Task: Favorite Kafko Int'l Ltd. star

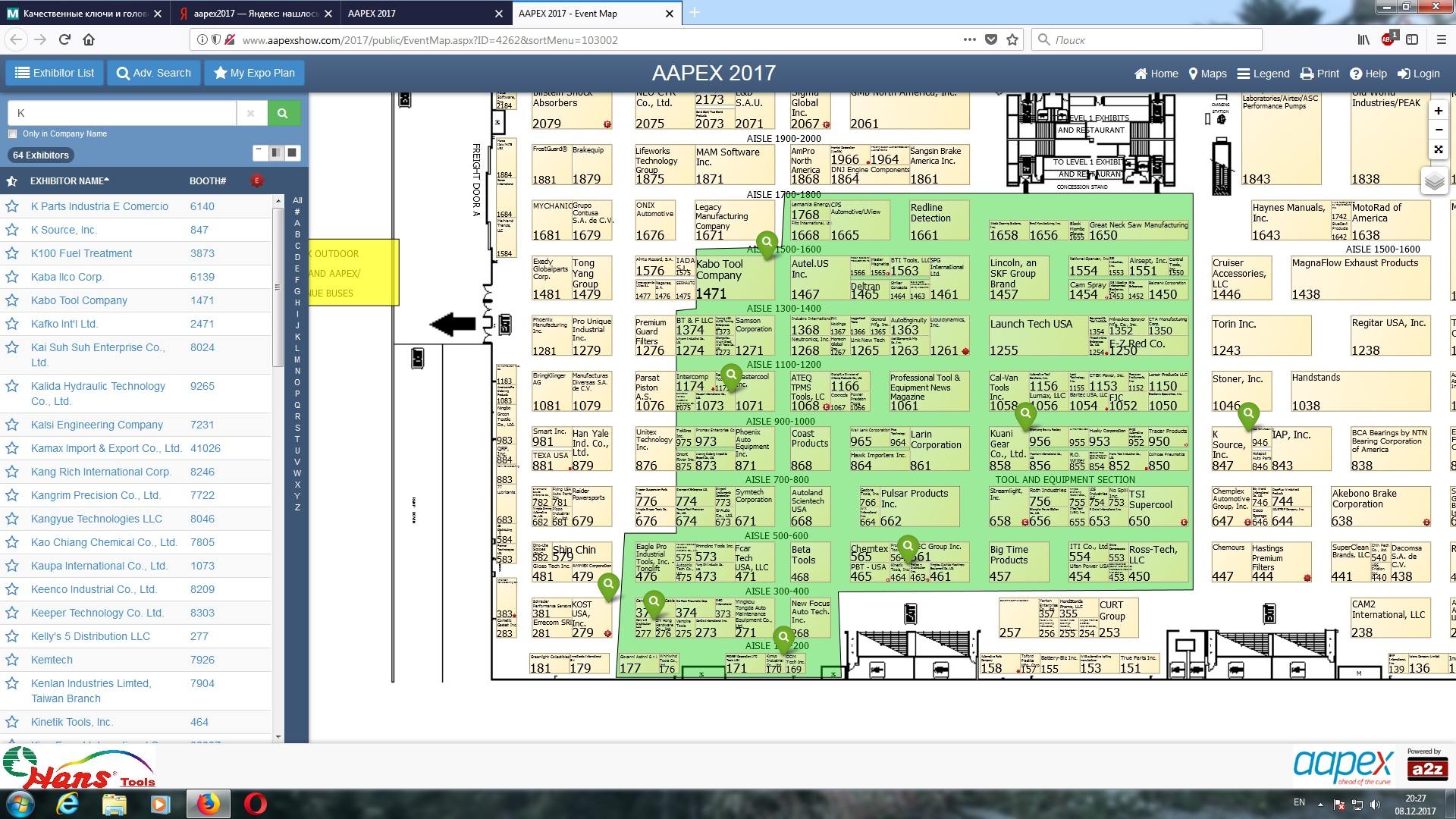Action: tap(12, 324)
